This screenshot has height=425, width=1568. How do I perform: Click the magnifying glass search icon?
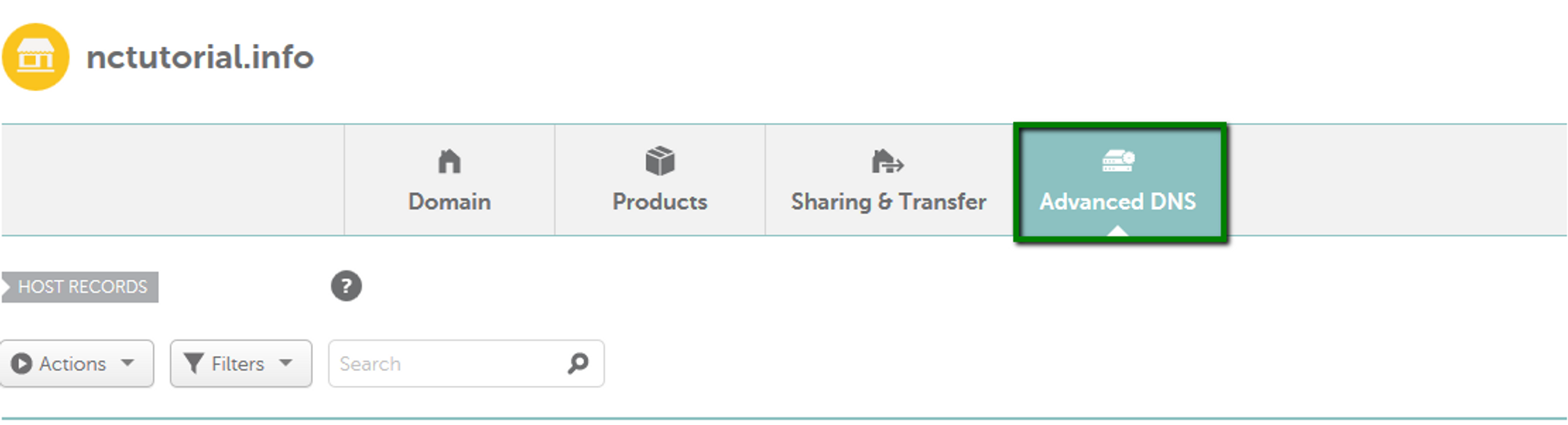point(578,363)
